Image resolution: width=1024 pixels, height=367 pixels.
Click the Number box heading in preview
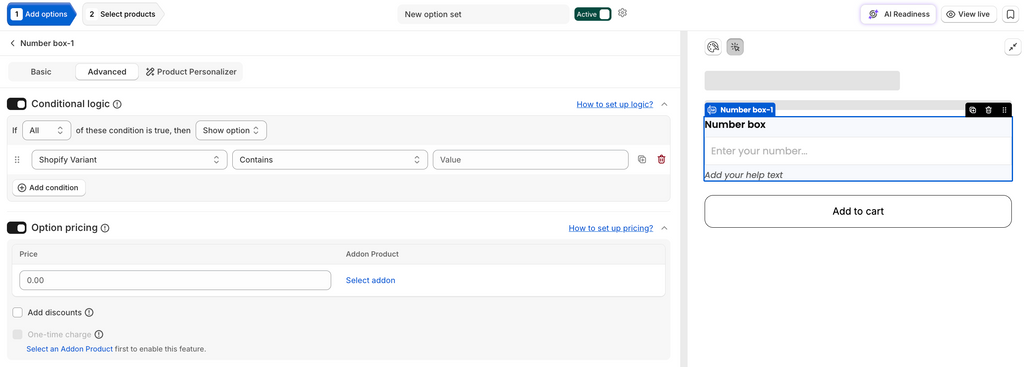tap(735, 124)
